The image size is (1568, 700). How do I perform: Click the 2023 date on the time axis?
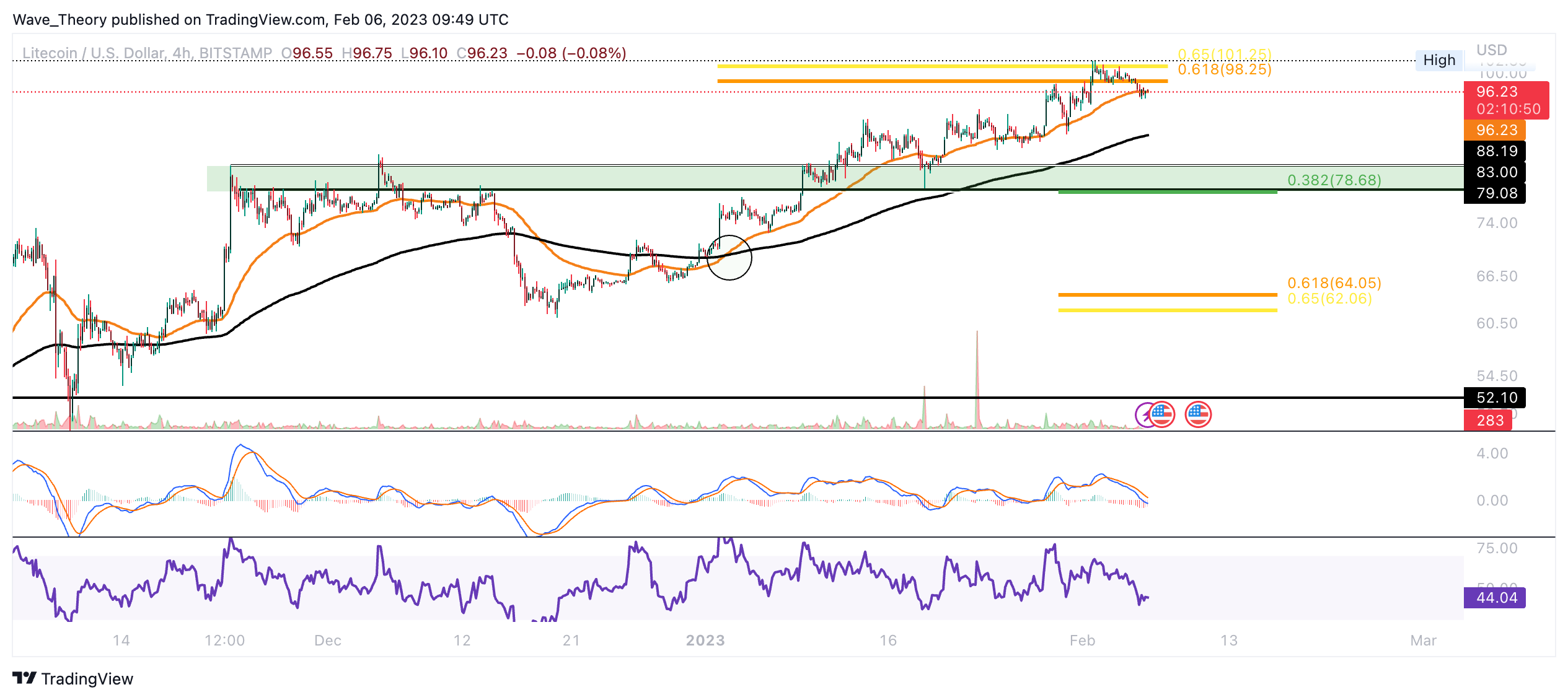click(705, 640)
